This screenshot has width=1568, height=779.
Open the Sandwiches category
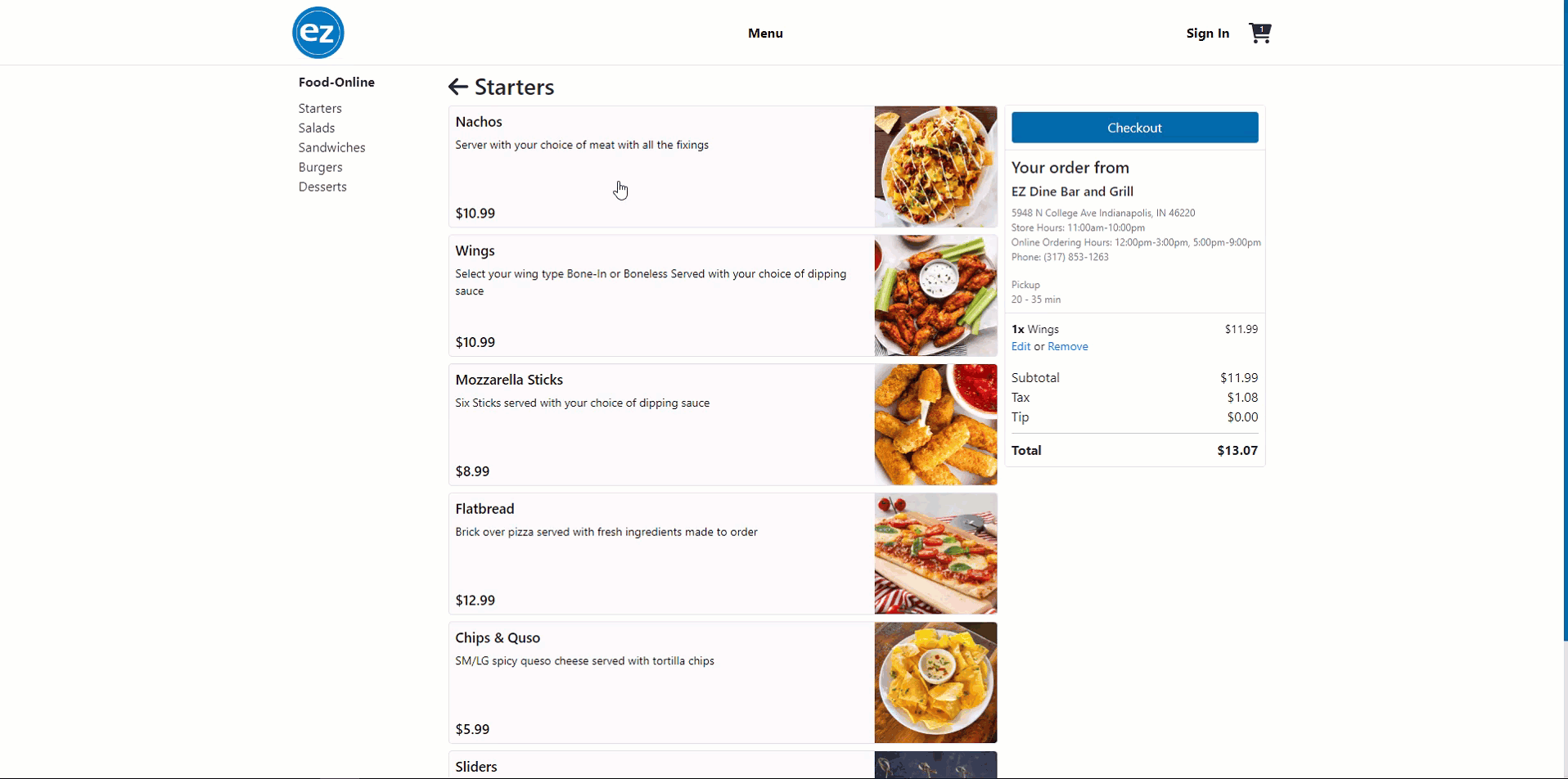coord(331,147)
